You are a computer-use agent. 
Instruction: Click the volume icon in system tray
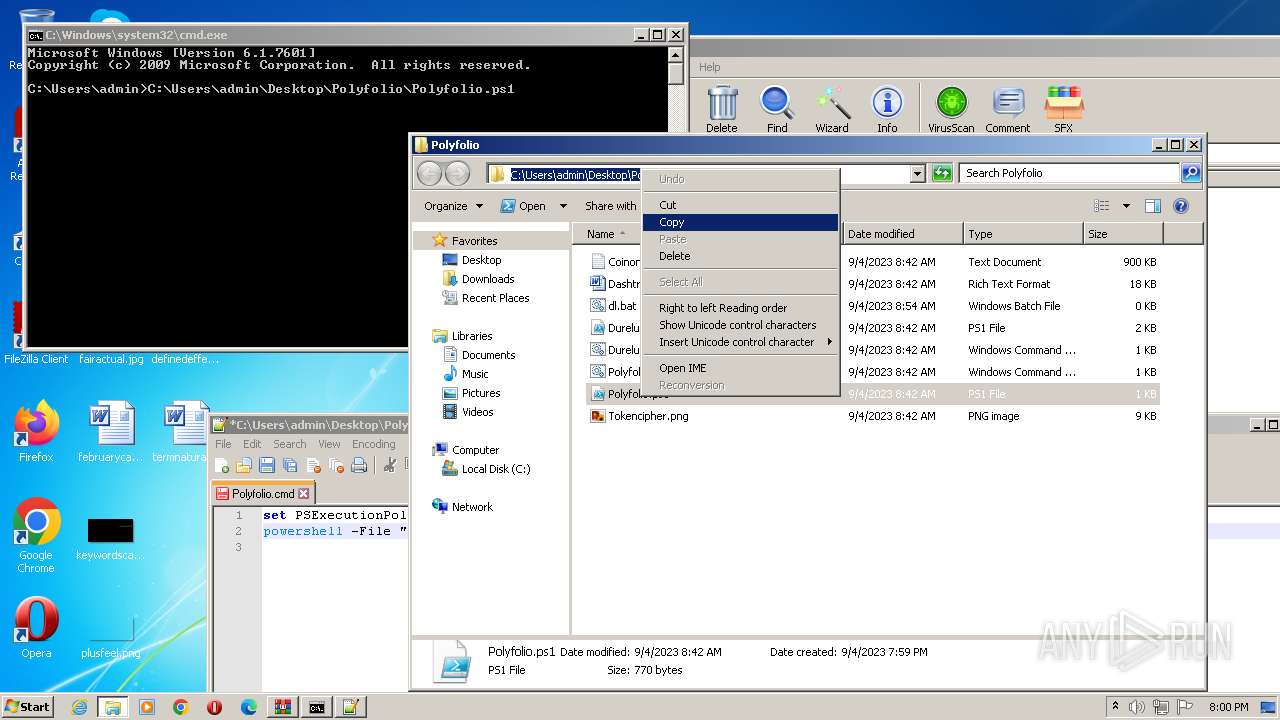pyautogui.click(x=1136, y=707)
